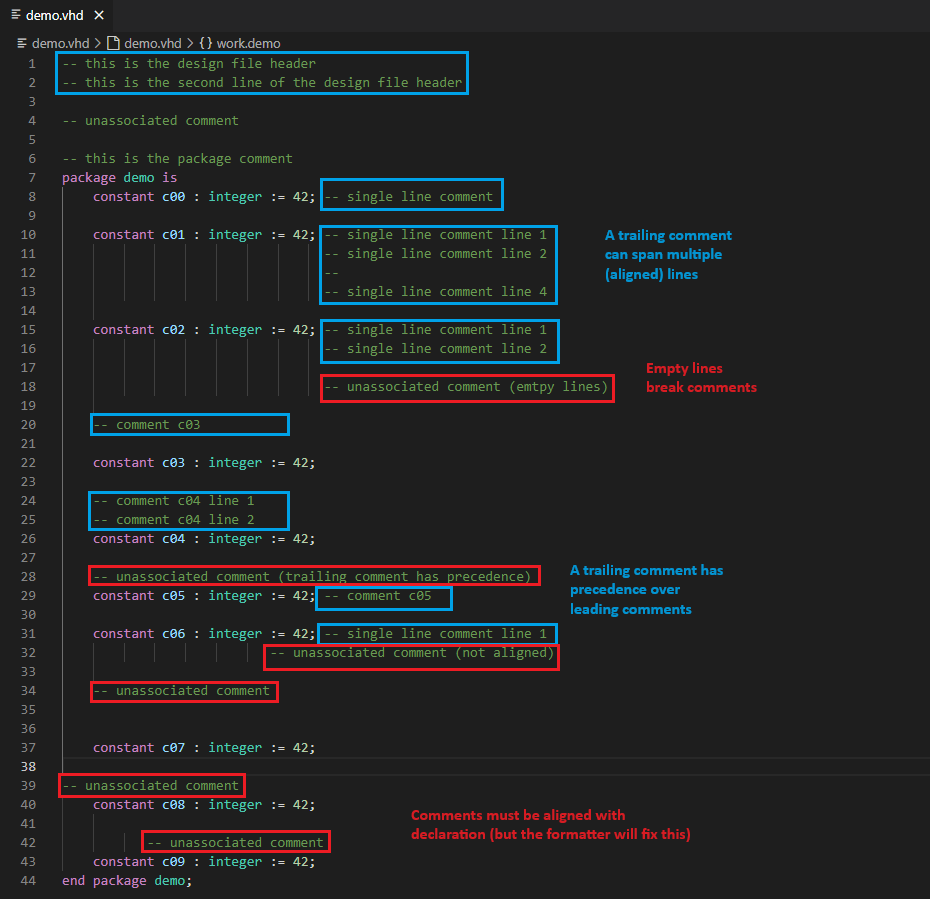Select the demo.vhd editor tab label
This screenshot has height=899, width=930.
click(56, 15)
